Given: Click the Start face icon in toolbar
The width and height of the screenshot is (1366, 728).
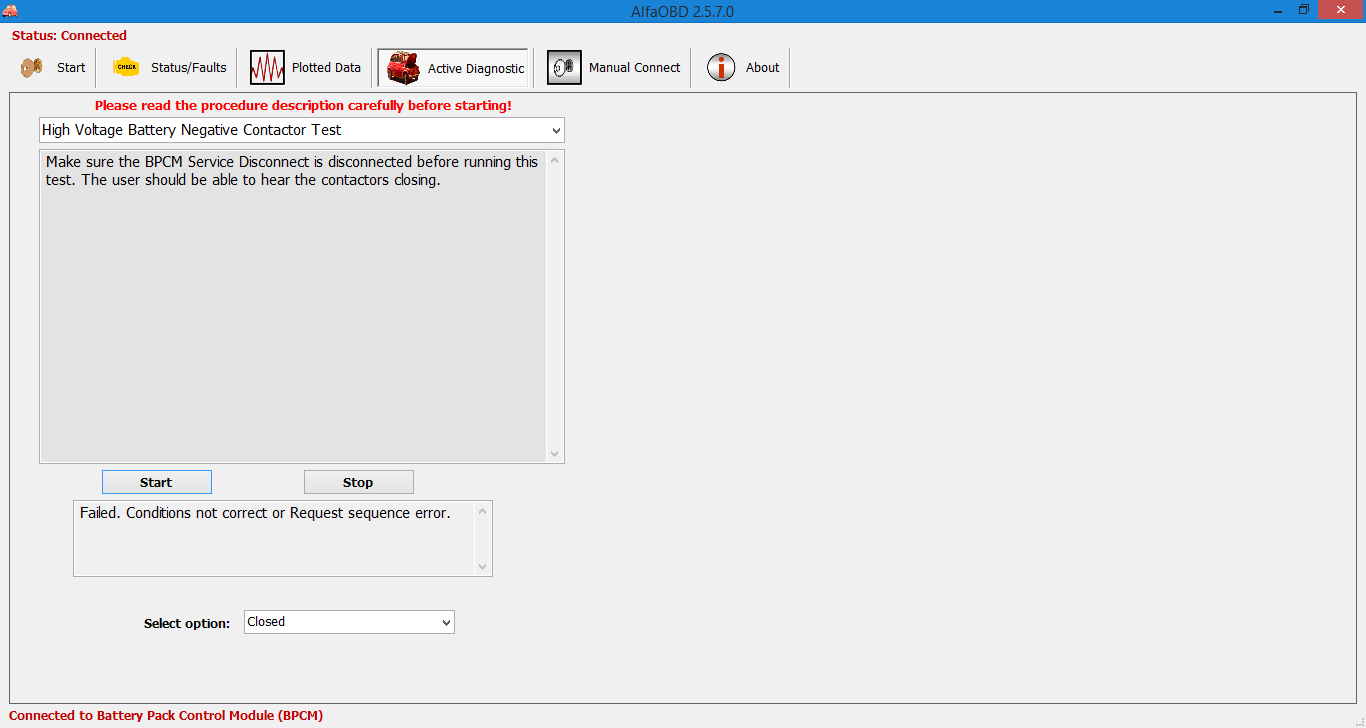Looking at the screenshot, I should pyautogui.click(x=32, y=68).
